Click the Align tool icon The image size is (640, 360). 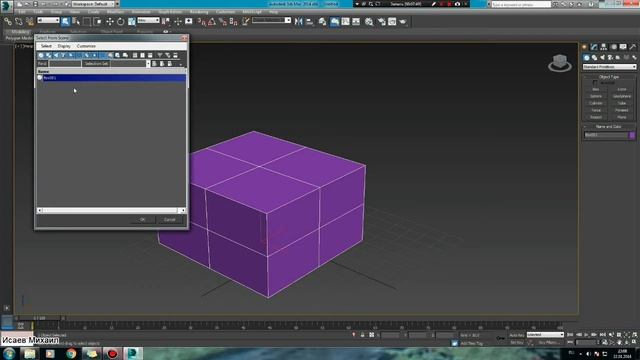pyautogui.click(x=309, y=21)
